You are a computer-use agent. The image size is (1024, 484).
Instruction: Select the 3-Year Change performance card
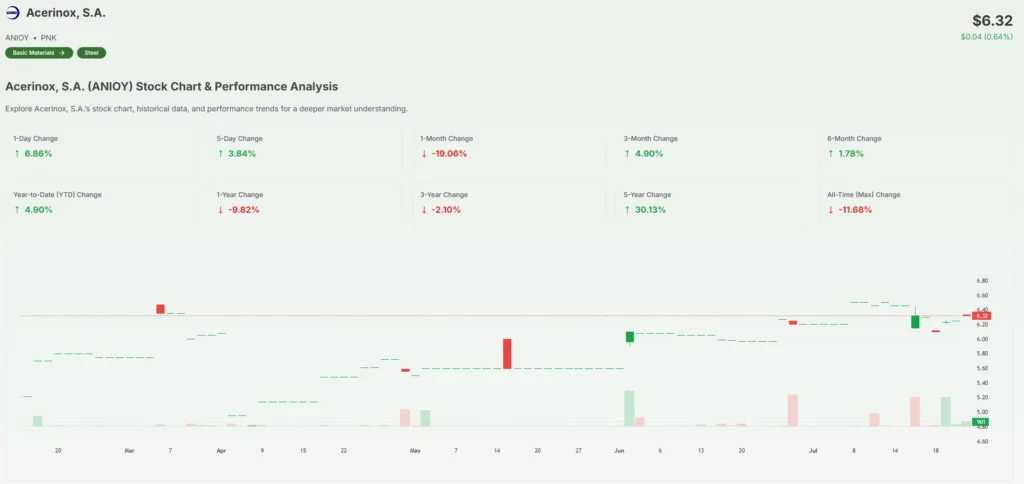[x=507, y=203]
